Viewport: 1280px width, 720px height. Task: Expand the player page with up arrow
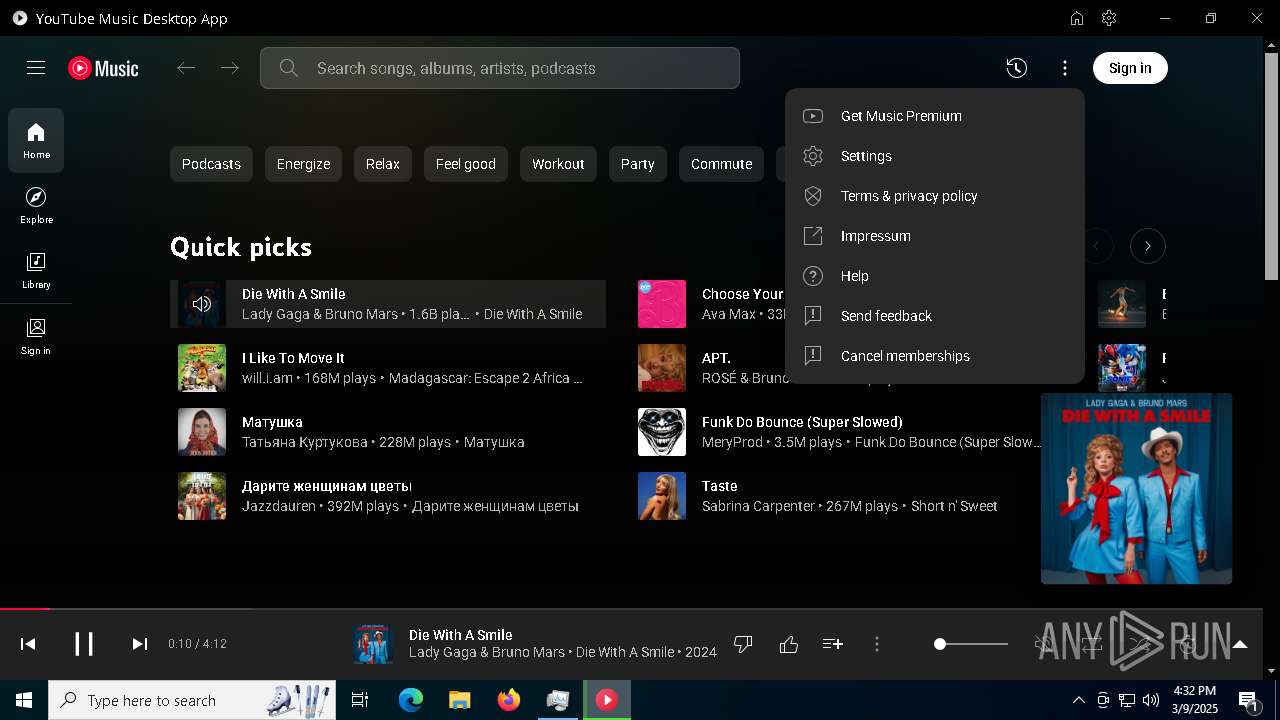coord(1240,644)
